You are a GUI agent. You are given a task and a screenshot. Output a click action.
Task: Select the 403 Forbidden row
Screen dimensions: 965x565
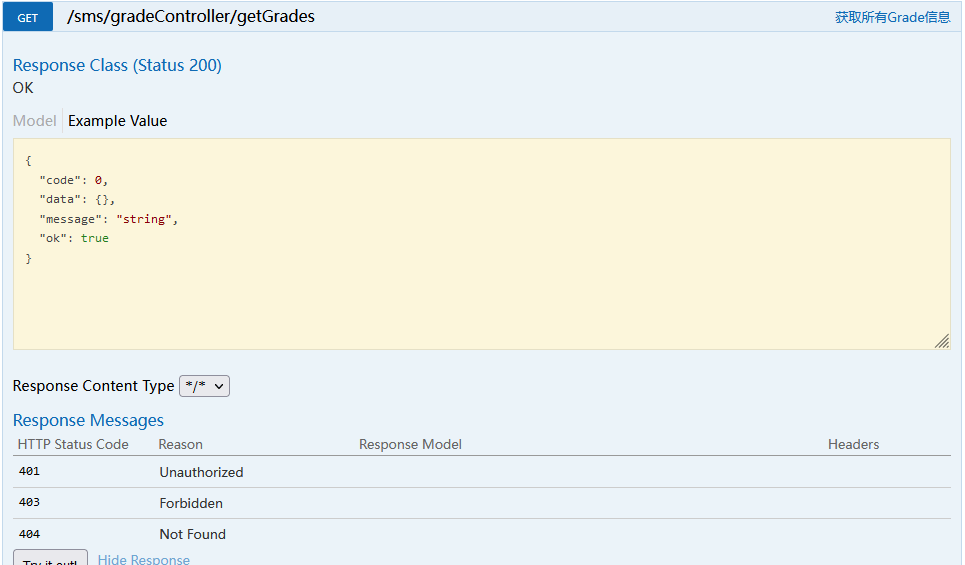click(x=482, y=503)
